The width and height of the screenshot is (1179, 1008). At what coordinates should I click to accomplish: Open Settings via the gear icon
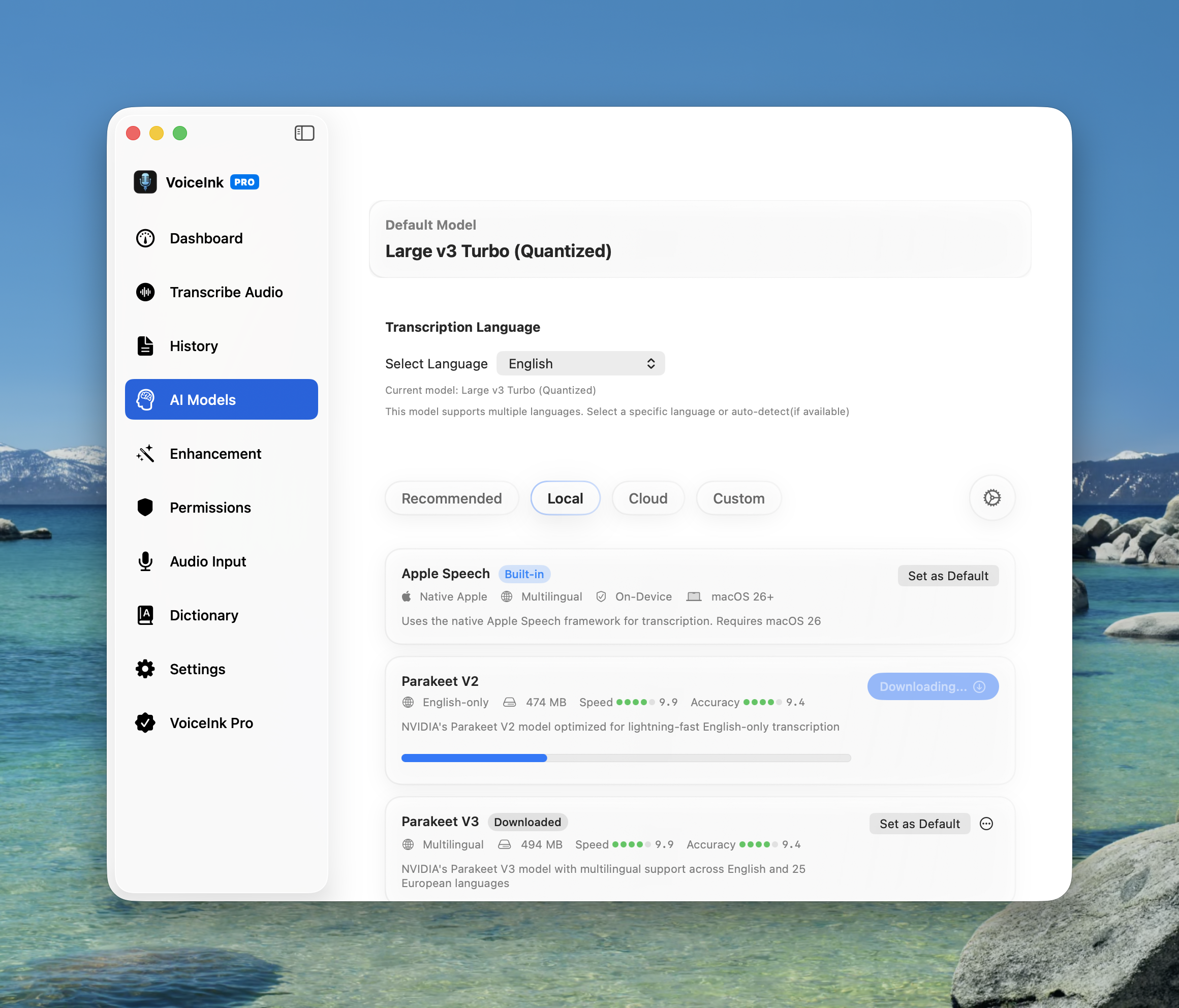tap(145, 669)
